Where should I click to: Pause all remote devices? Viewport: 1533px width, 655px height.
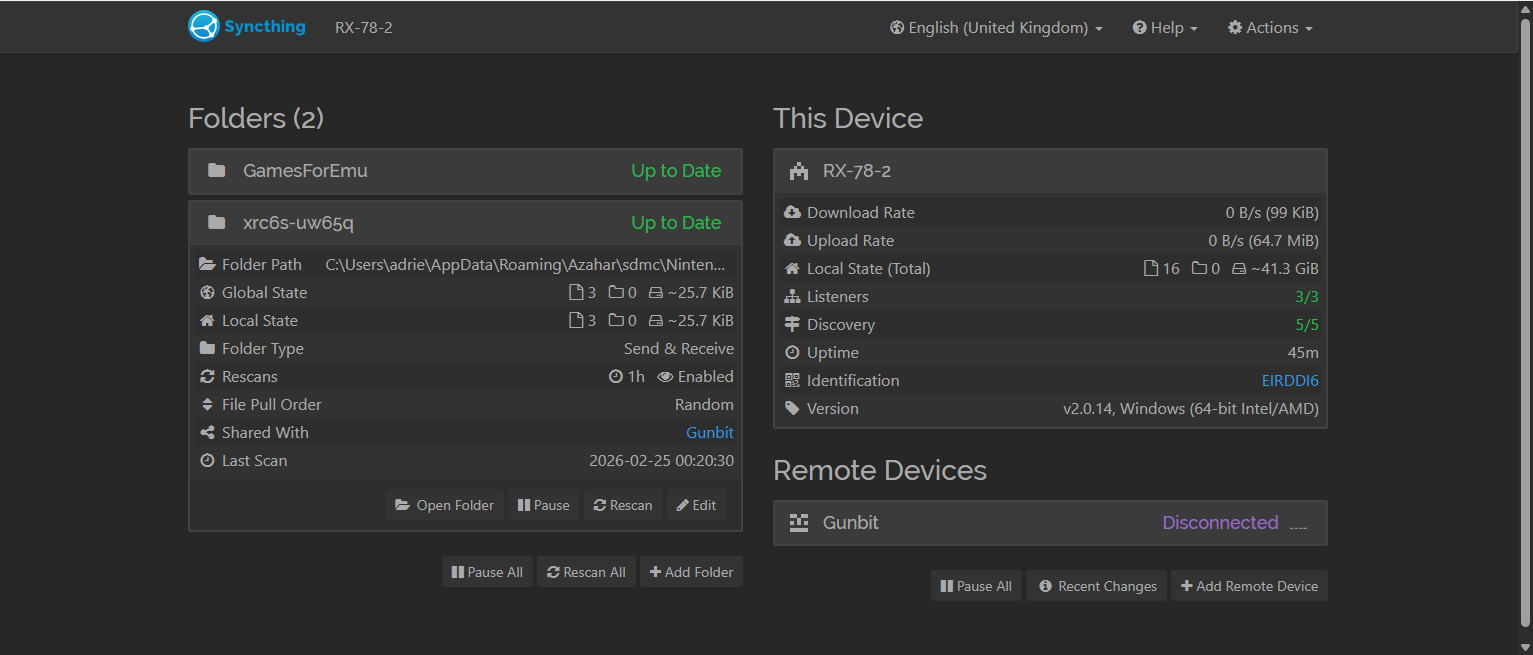[x=976, y=586]
